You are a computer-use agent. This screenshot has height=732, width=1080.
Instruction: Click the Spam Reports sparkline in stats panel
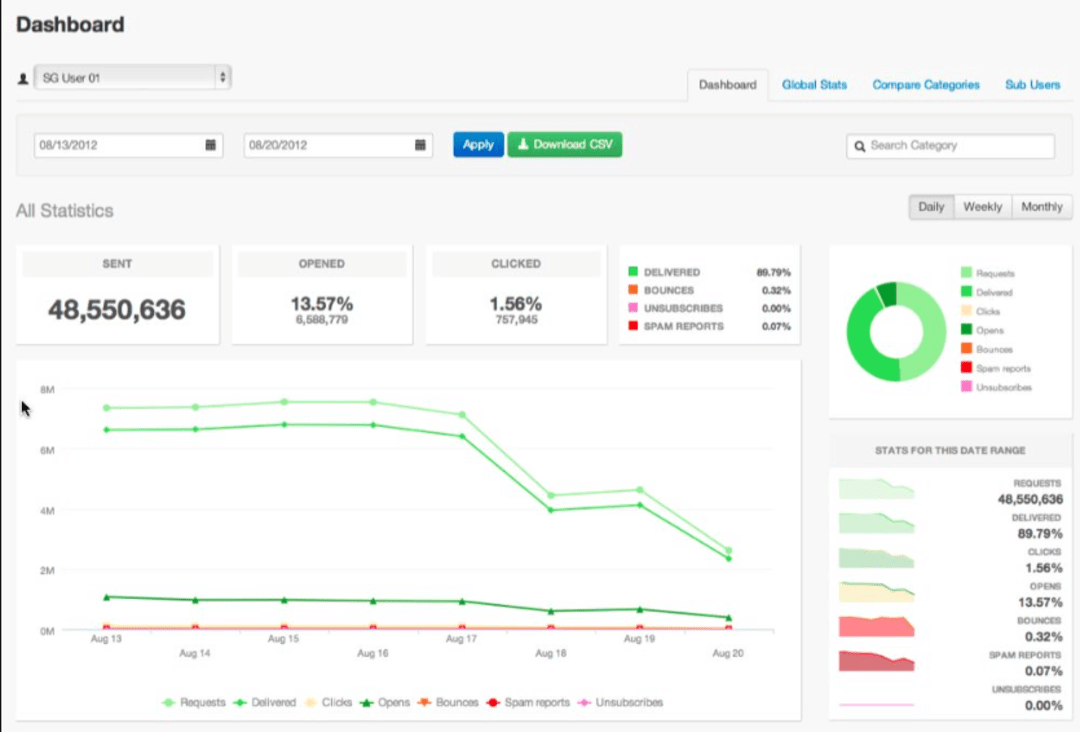coord(877,660)
